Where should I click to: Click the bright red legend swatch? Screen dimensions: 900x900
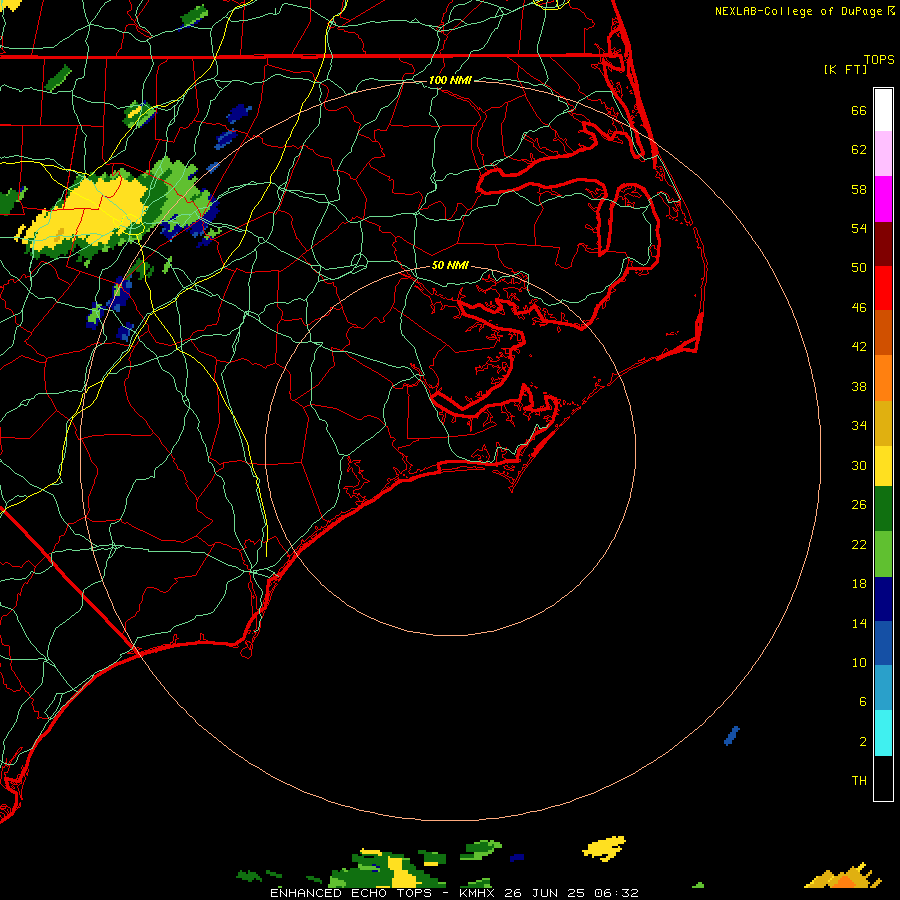click(x=883, y=288)
